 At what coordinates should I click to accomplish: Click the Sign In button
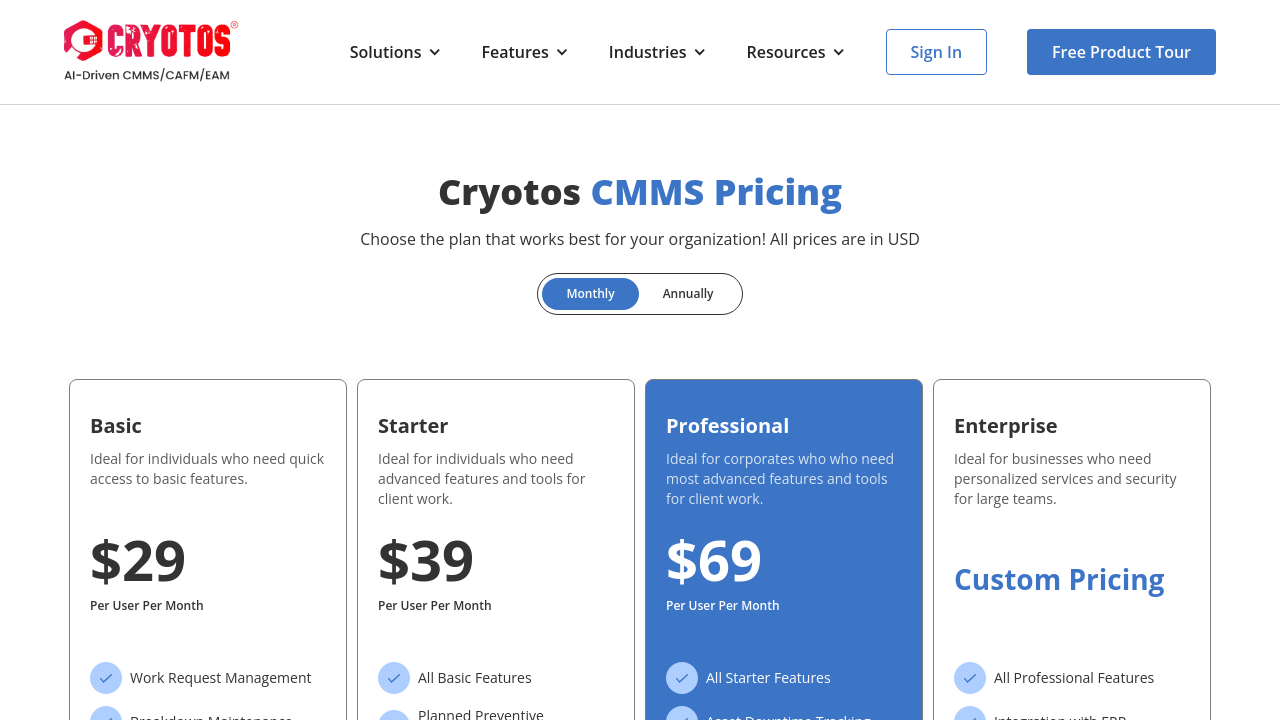936,52
